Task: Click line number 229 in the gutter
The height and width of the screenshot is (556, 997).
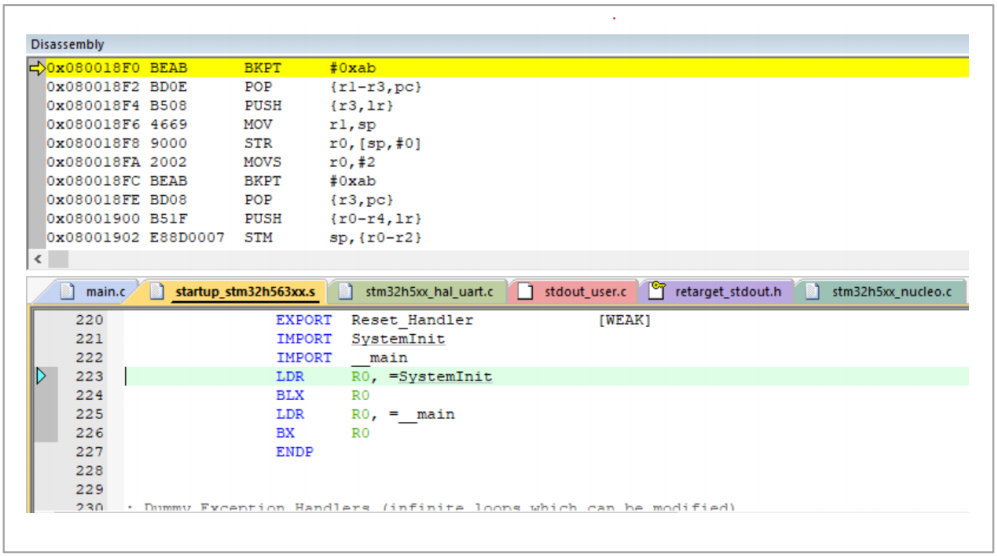Action: [x=89, y=489]
